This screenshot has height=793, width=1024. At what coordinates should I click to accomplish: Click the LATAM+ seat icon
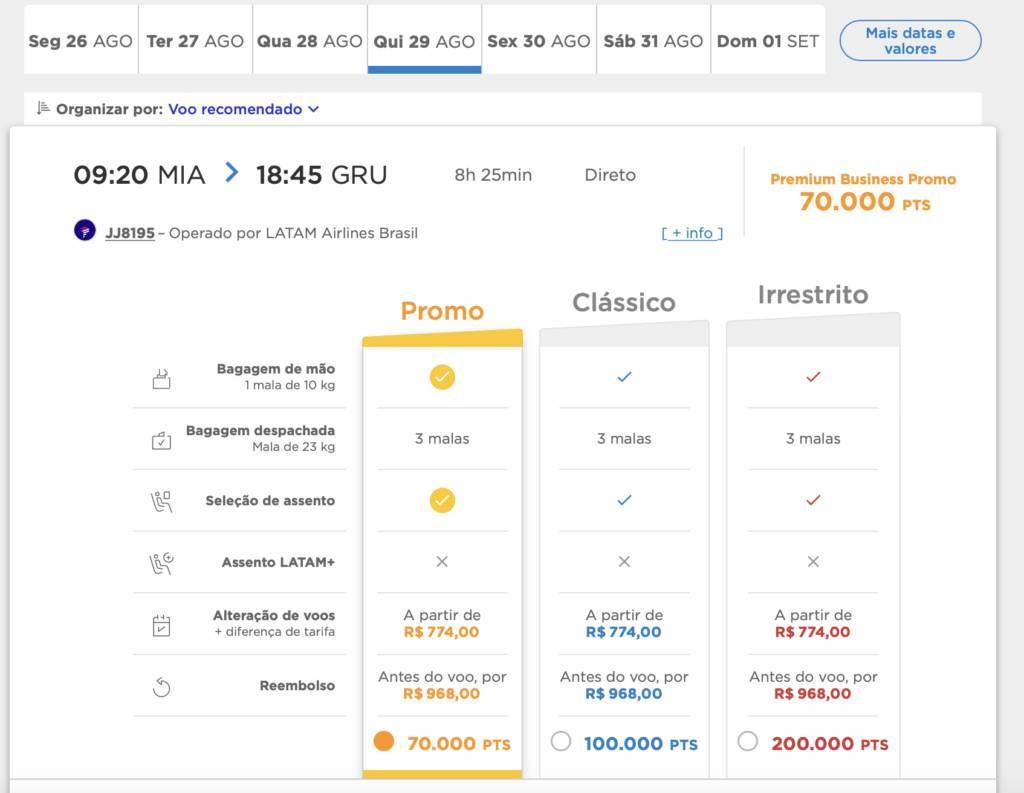[161, 563]
